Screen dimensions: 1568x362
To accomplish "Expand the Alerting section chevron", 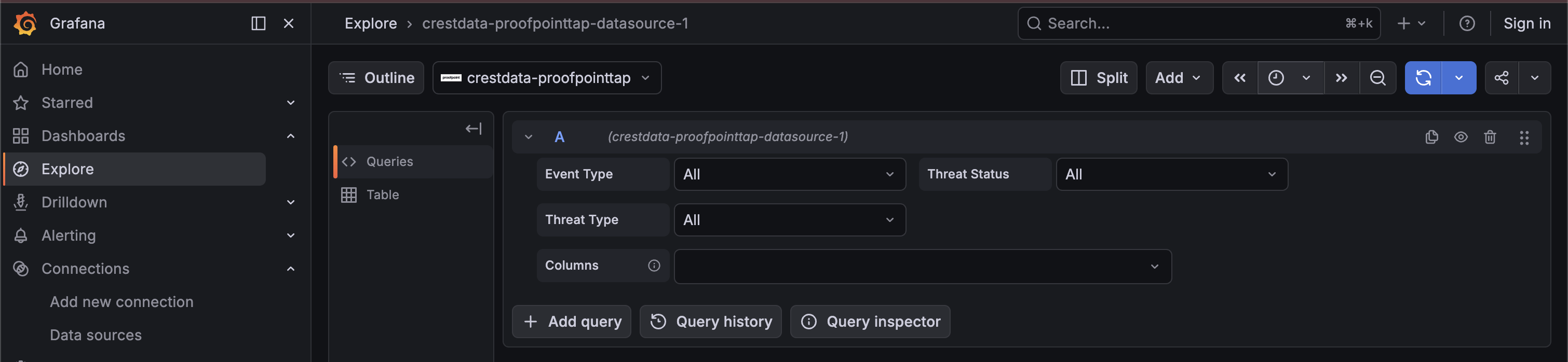I will (290, 235).
